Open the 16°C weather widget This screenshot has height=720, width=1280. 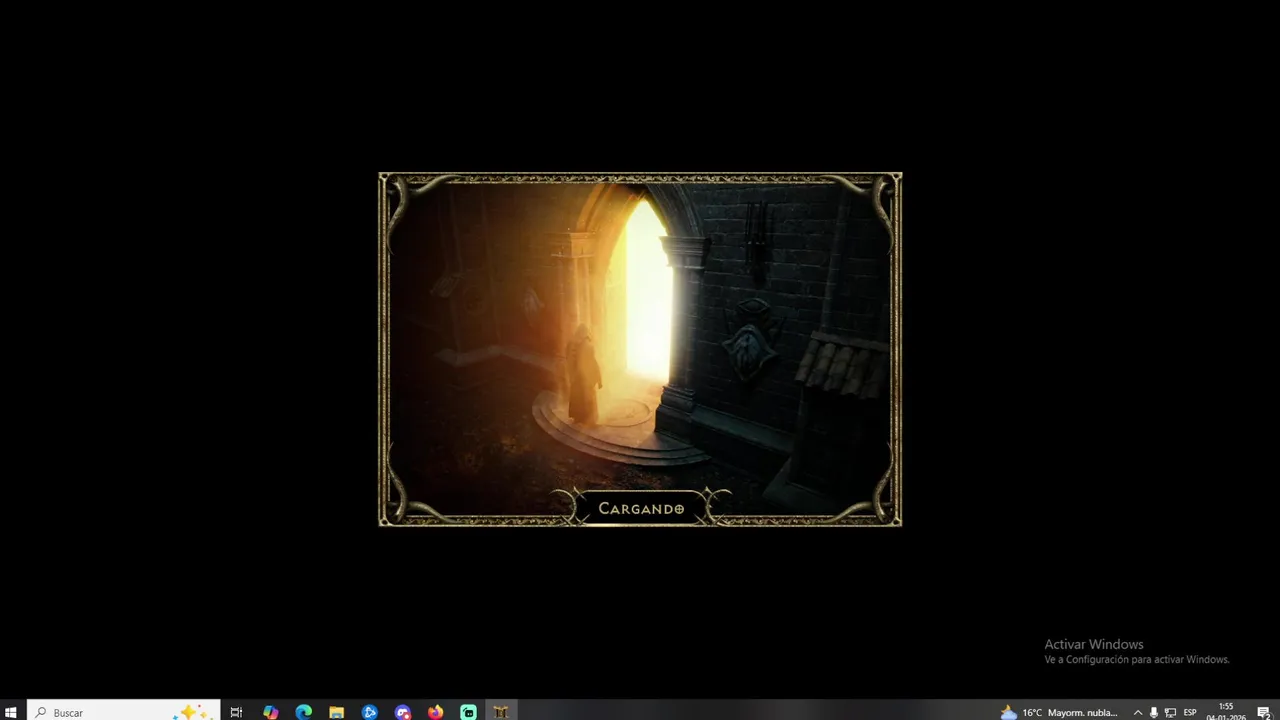pos(1060,712)
